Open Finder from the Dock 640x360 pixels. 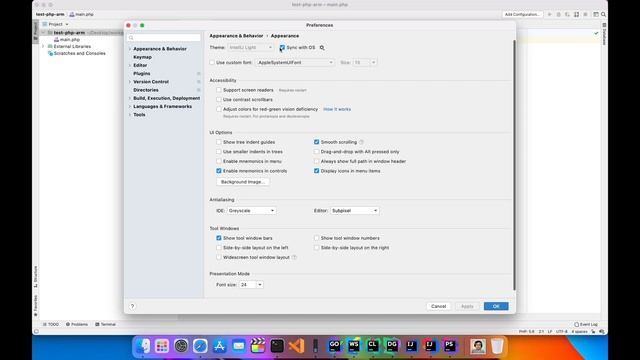tap(142, 346)
